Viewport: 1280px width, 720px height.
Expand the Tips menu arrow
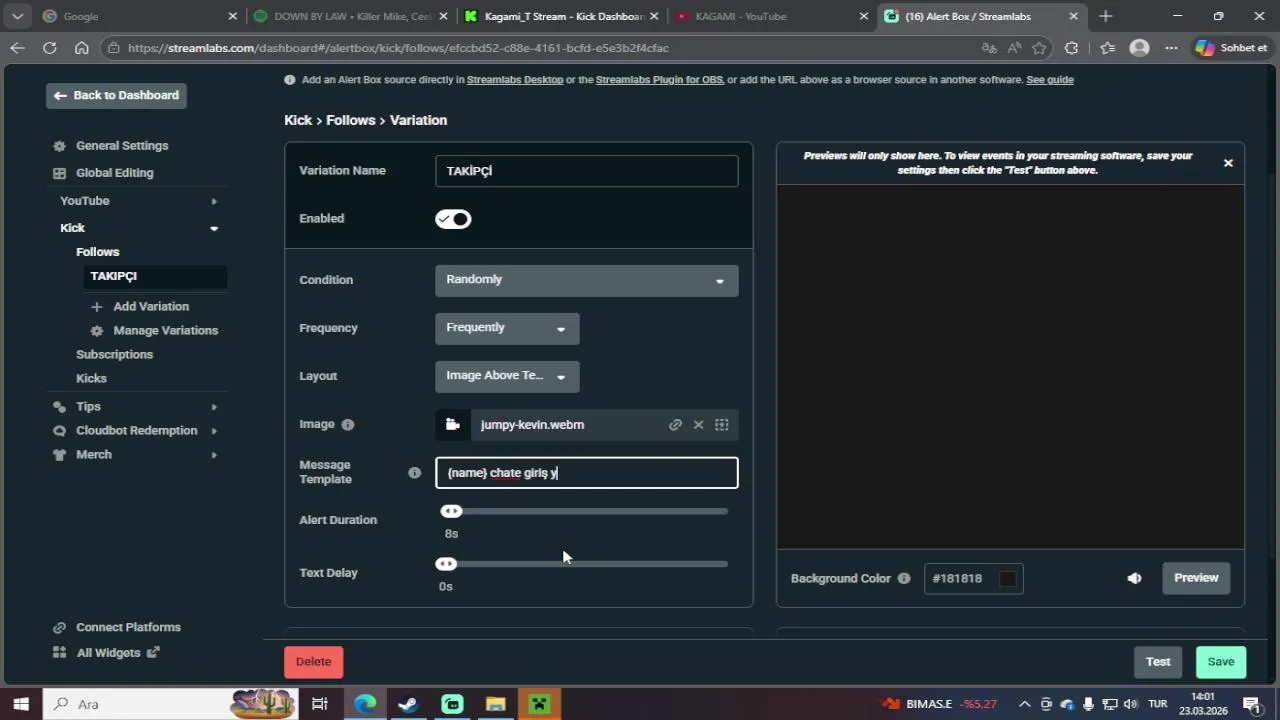point(214,407)
